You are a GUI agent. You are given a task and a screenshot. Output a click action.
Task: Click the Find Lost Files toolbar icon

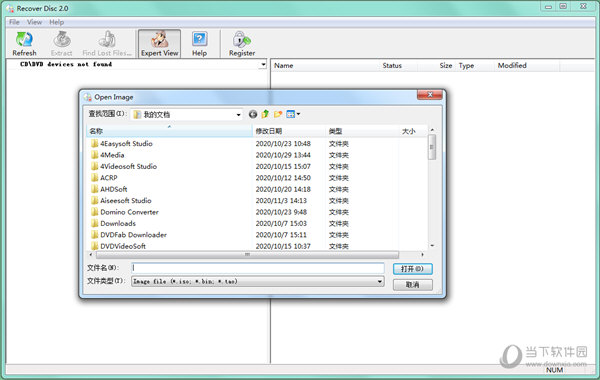pos(107,39)
